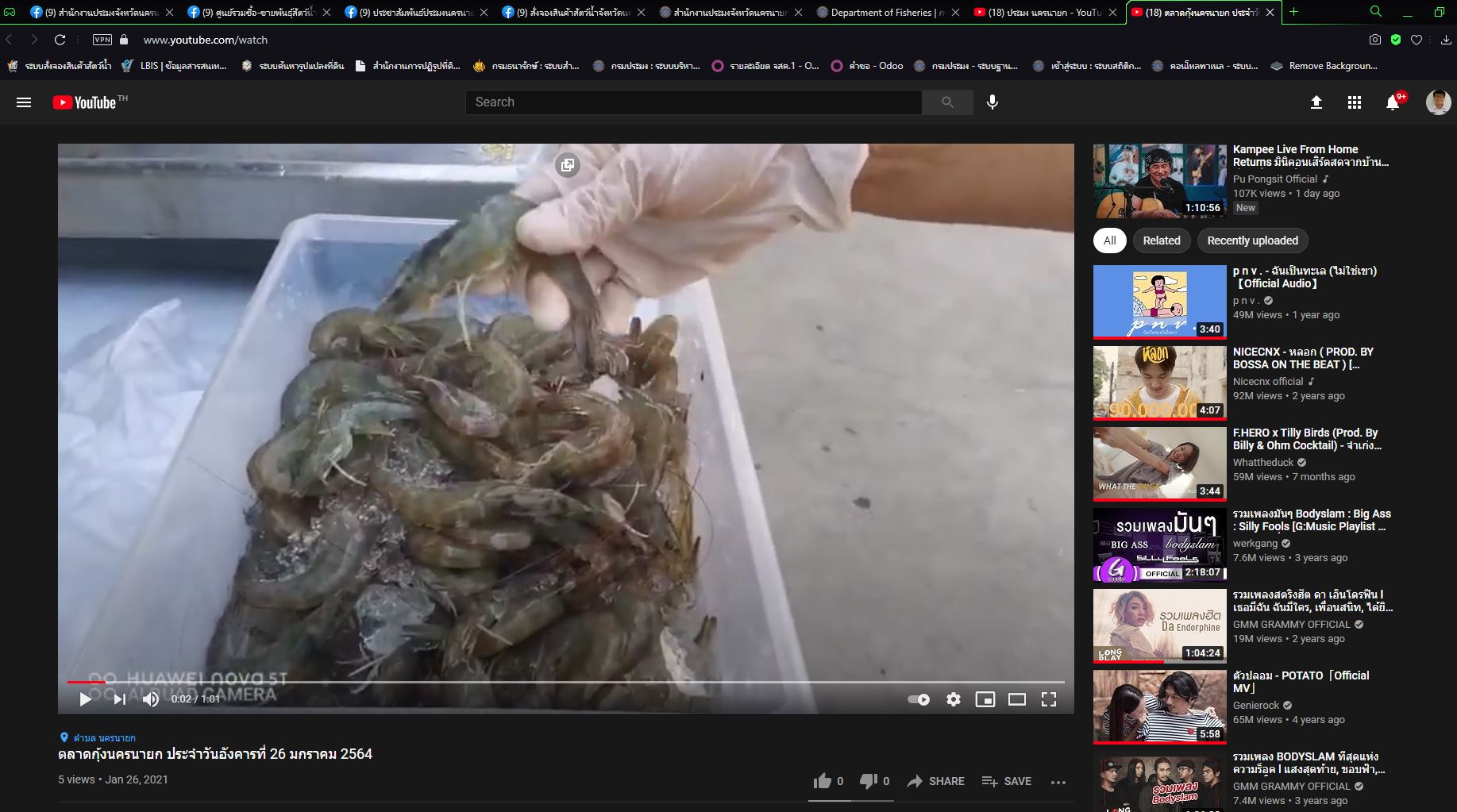This screenshot has height=812, width=1457.
Task: Open คำขอ - Odoo bookmark
Action: 867,66
